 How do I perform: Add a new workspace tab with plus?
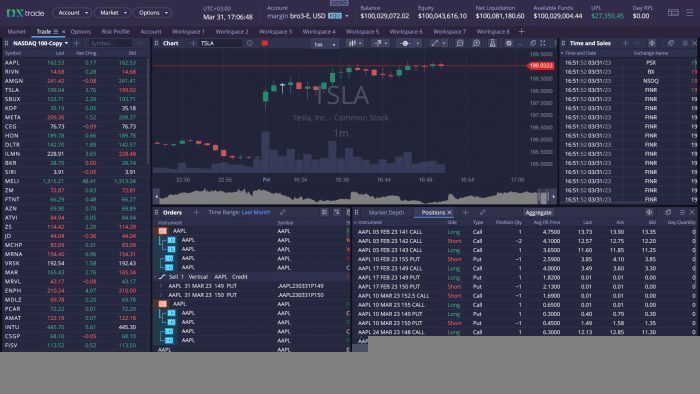coord(521,32)
